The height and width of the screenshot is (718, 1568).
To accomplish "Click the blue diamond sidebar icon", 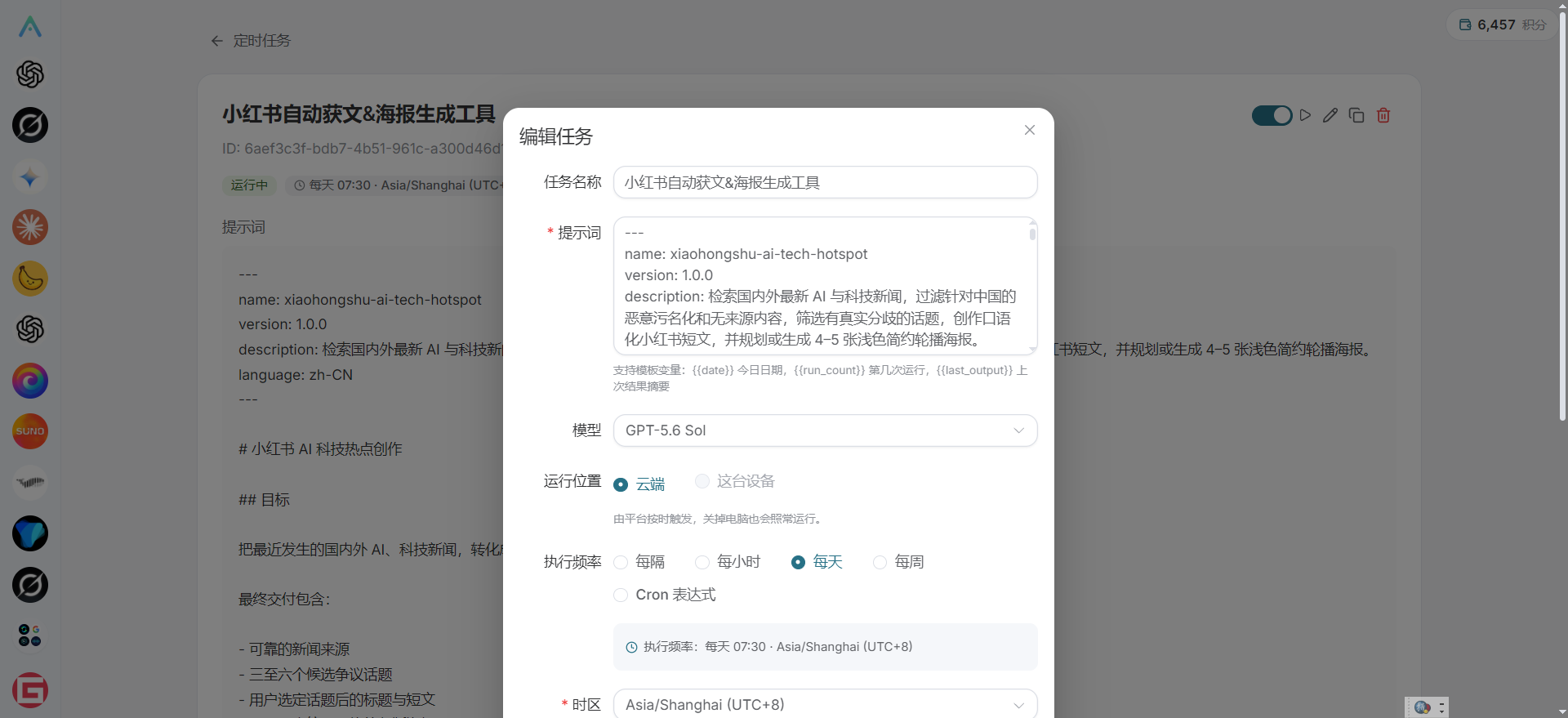I will [x=30, y=533].
